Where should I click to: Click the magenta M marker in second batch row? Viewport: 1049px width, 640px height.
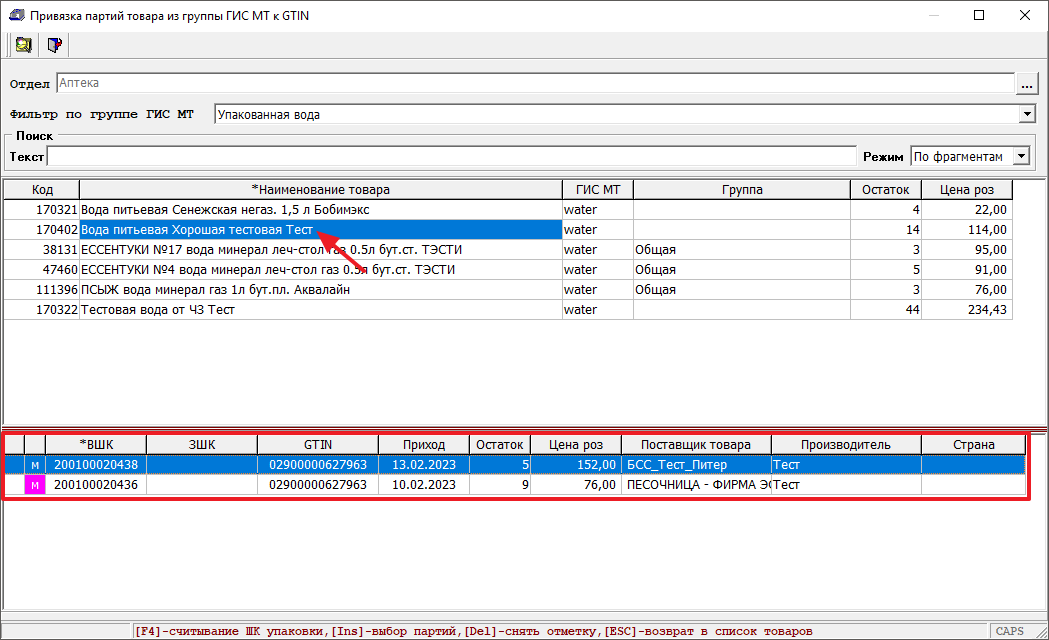pyautogui.click(x=35, y=485)
